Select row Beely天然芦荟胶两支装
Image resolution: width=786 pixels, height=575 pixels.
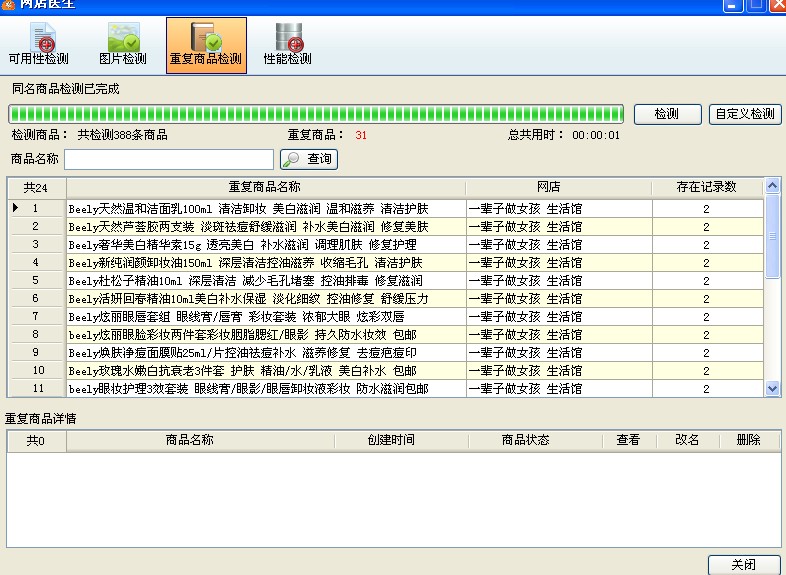coord(385,227)
